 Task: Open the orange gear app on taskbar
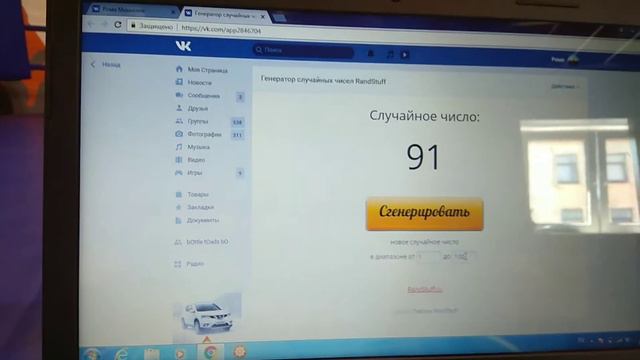point(240,352)
